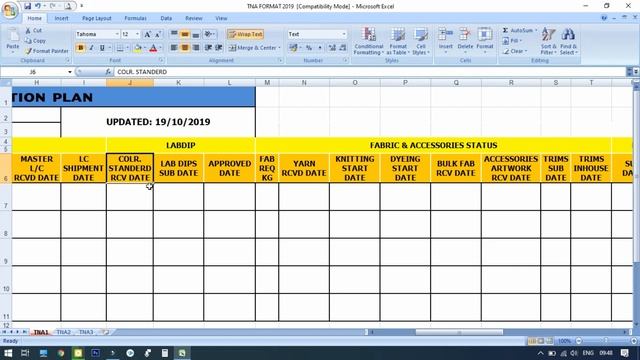
Task: Toggle underline formatting
Action: [102, 48]
